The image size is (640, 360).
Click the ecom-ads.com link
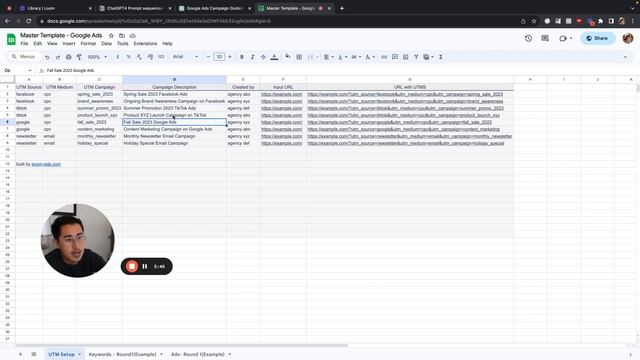(46, 164)
